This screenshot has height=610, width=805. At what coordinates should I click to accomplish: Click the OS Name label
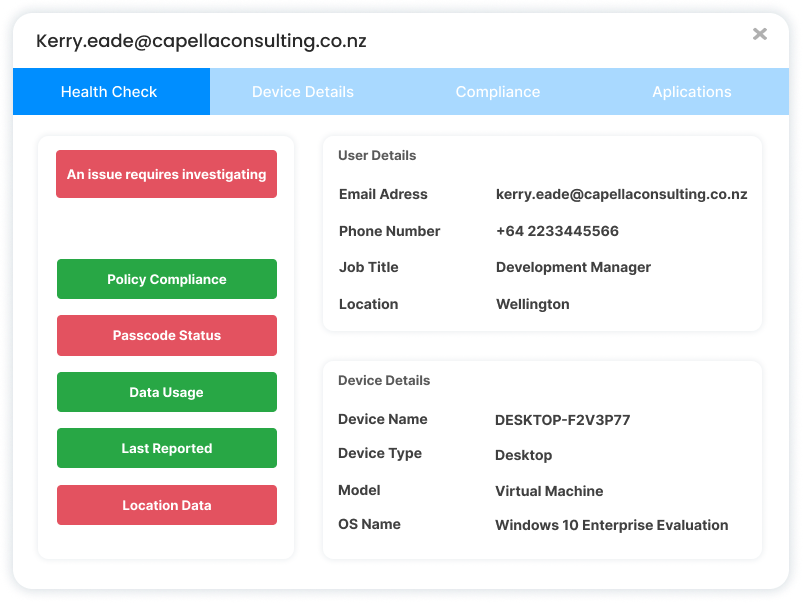coord(369,524)
